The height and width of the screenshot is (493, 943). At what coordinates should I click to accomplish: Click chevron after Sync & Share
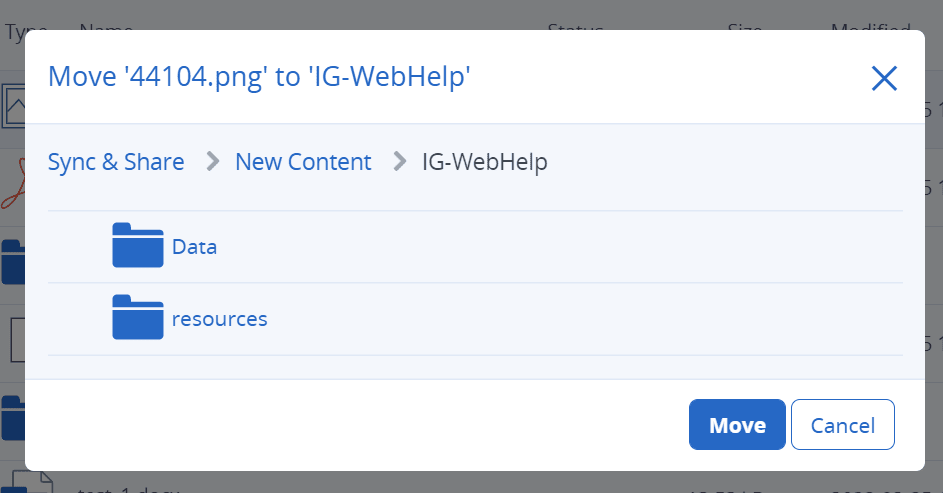212,162
